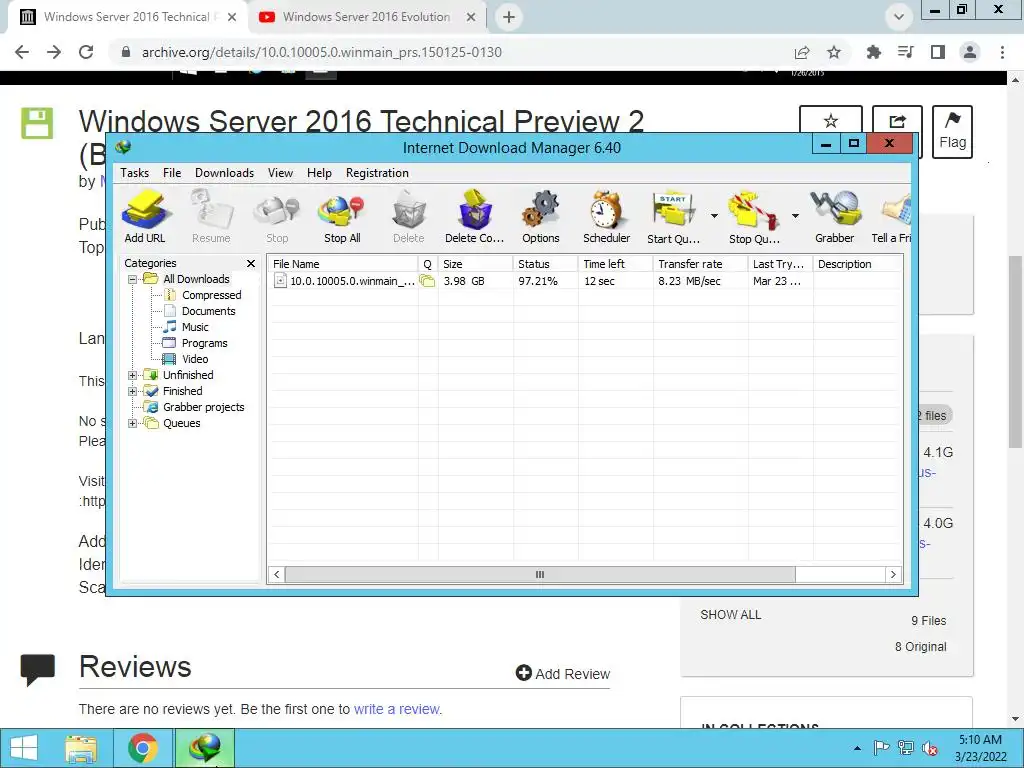Favorite the archive item with star button
Viewport: 1024px width, 768px height.
[831, 121]
